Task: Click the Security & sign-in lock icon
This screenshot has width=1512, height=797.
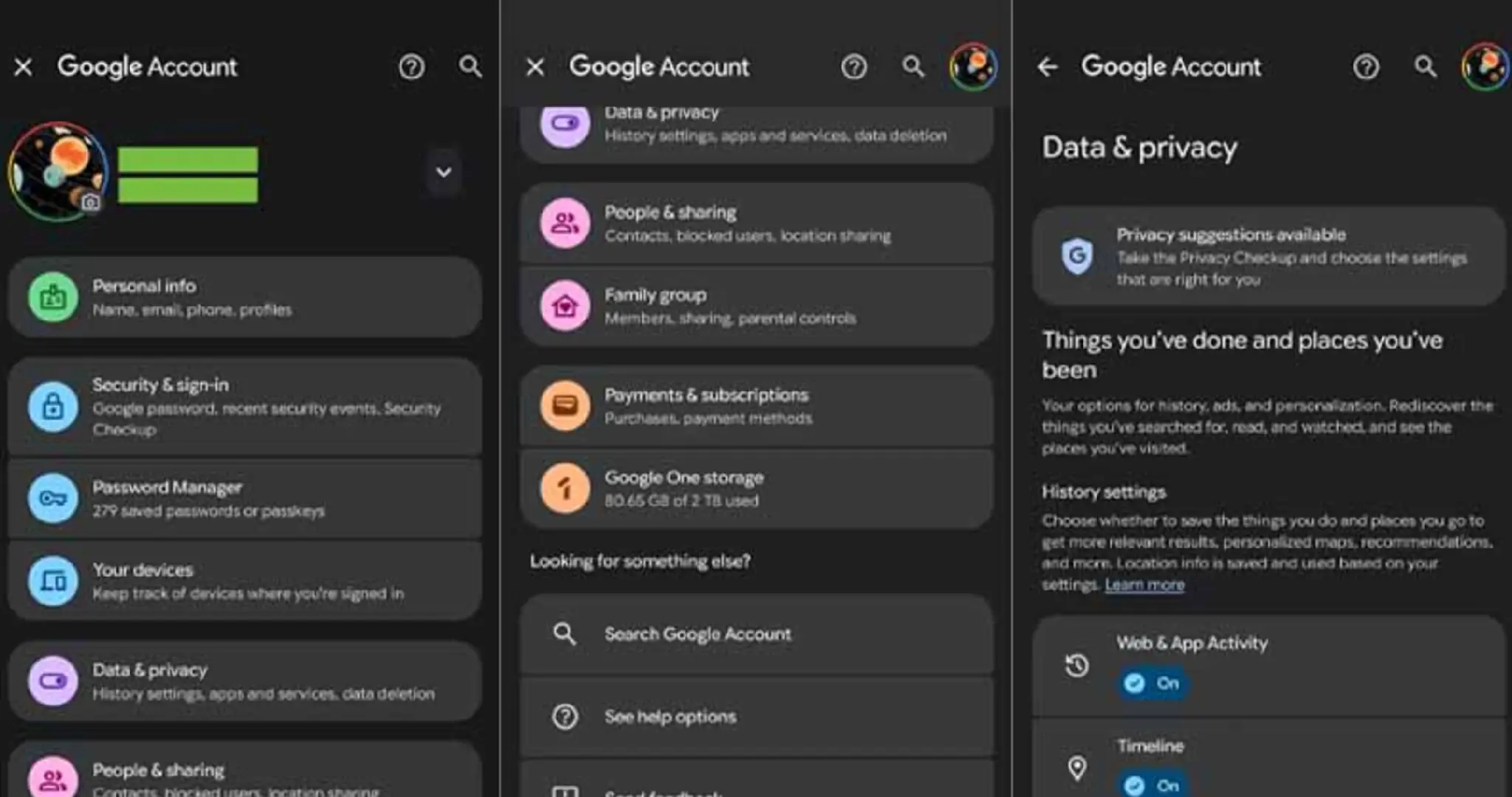Action: click(x=53, y=406)
